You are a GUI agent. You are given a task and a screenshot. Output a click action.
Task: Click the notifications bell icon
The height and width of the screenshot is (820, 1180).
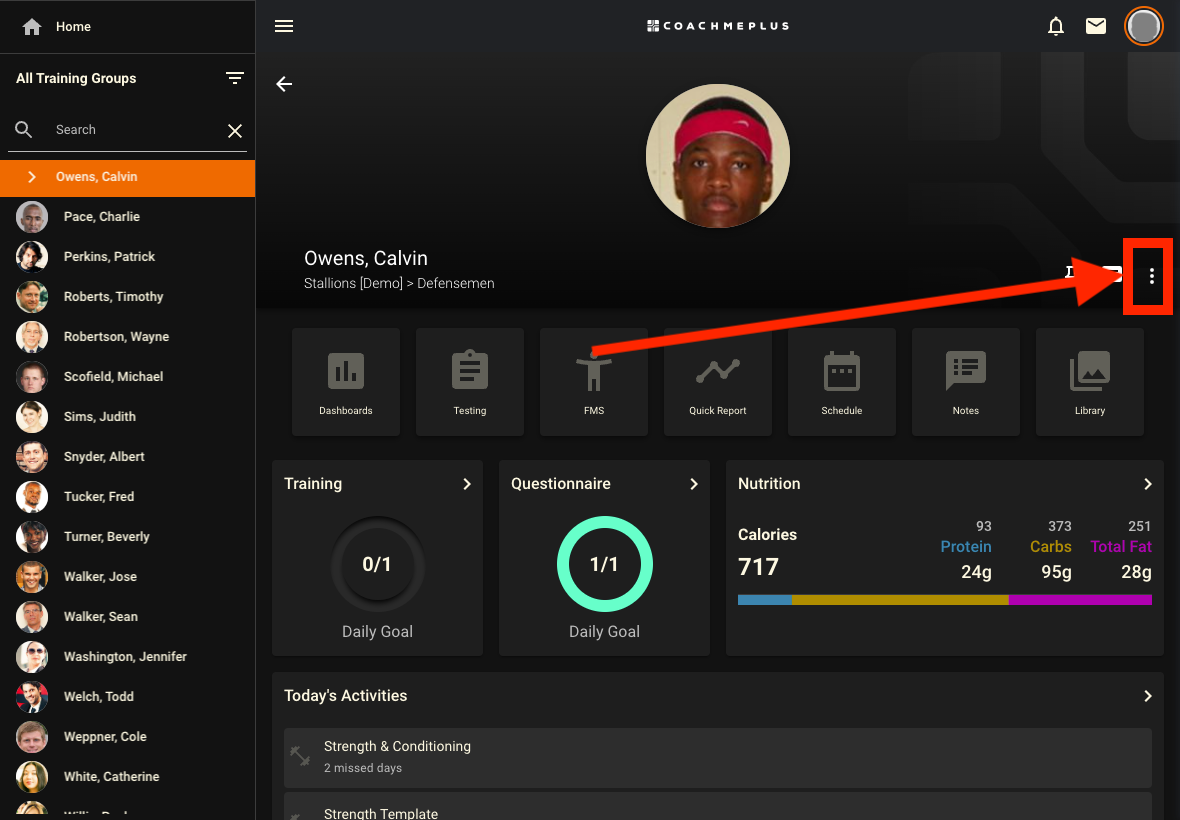click(x=1056, y=26)
